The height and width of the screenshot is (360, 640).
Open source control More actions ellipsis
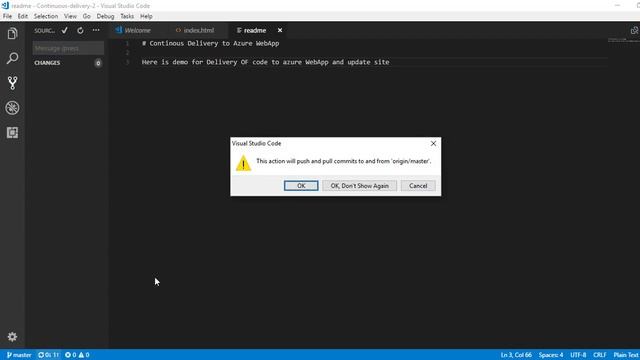[x=96, y=30]
